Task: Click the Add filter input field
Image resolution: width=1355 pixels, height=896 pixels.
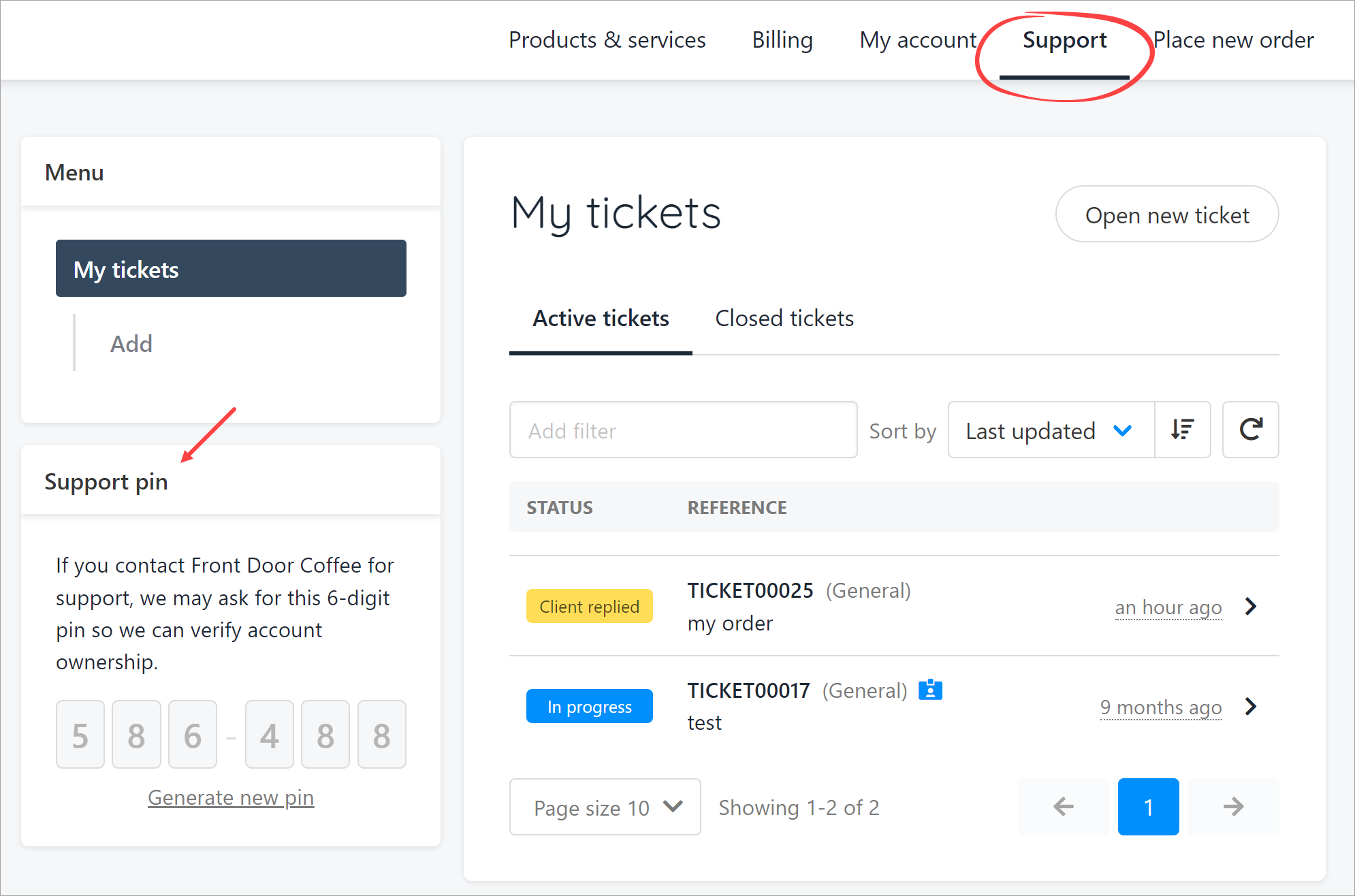Action: (683, 430)
